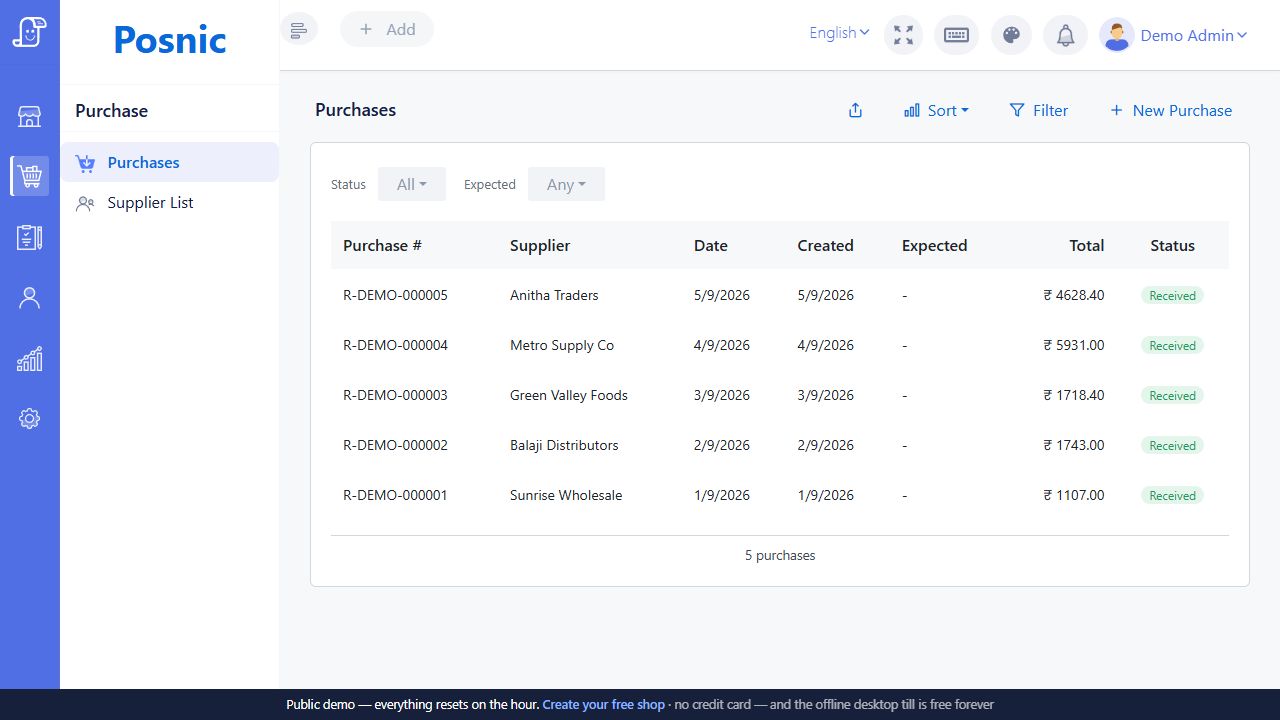Click supplier Metro Supply Co
Screen dimensions: 1280x720
click(x=562, y=345)
